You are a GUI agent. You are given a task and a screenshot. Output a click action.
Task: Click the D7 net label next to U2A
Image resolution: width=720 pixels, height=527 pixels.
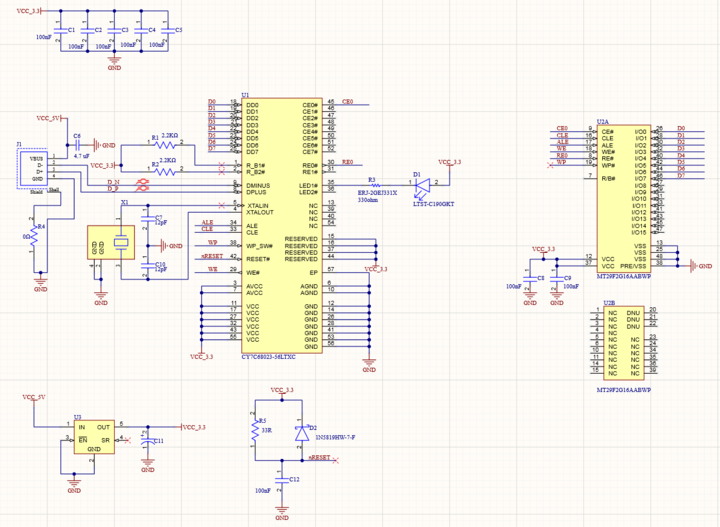point(681,175)
